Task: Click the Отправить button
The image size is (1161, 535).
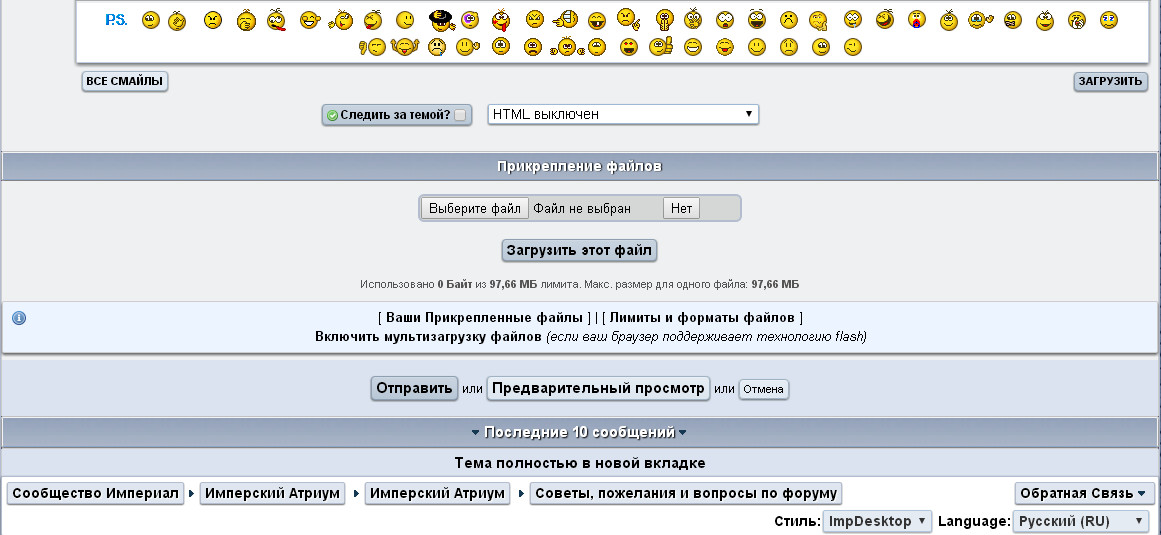Action: [x=414, y=388]
